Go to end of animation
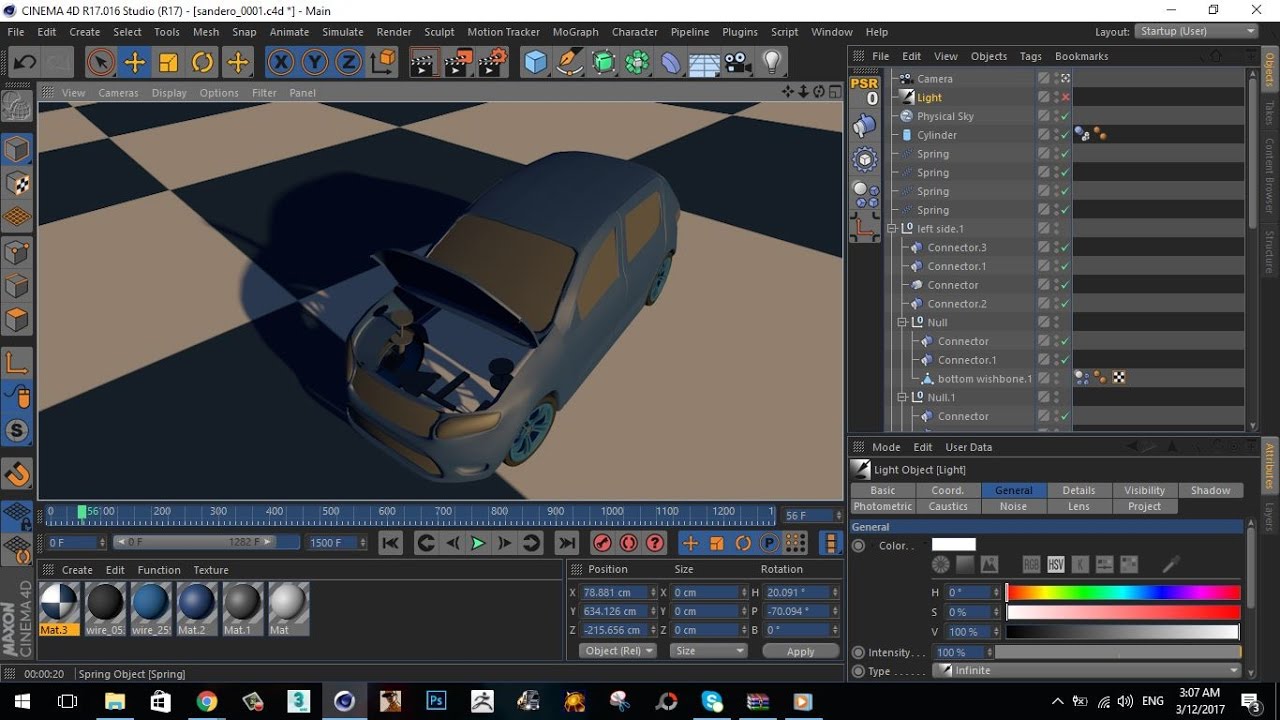1280x720 pixels. 567,543
